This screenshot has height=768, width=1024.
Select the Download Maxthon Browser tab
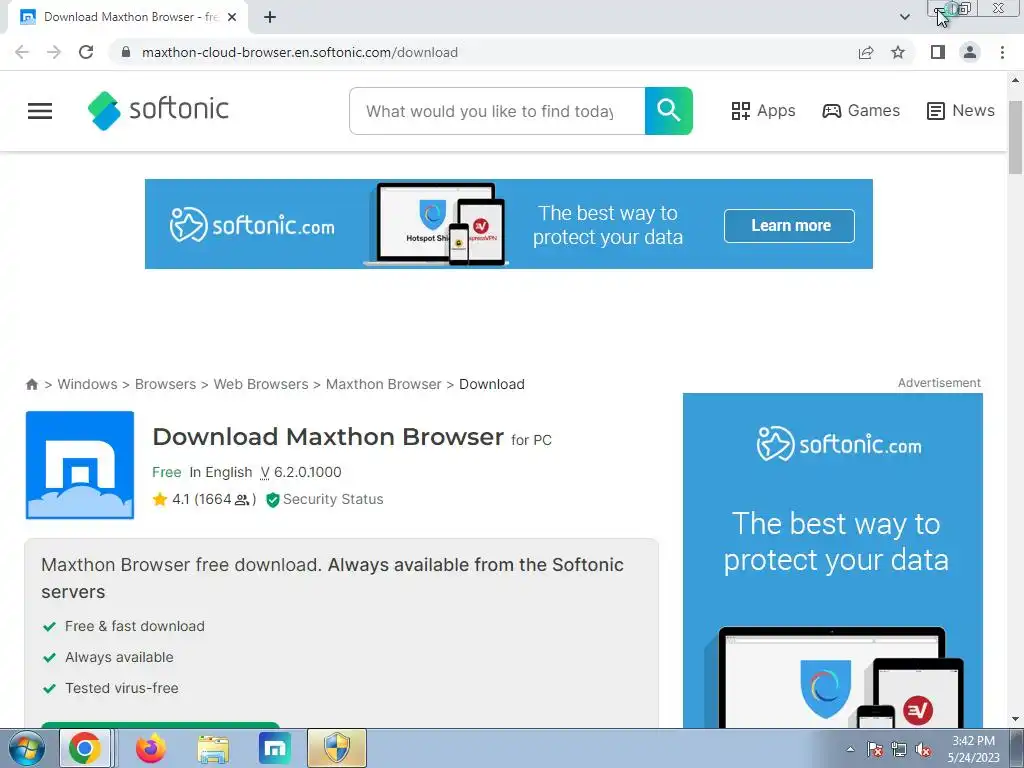127,17
